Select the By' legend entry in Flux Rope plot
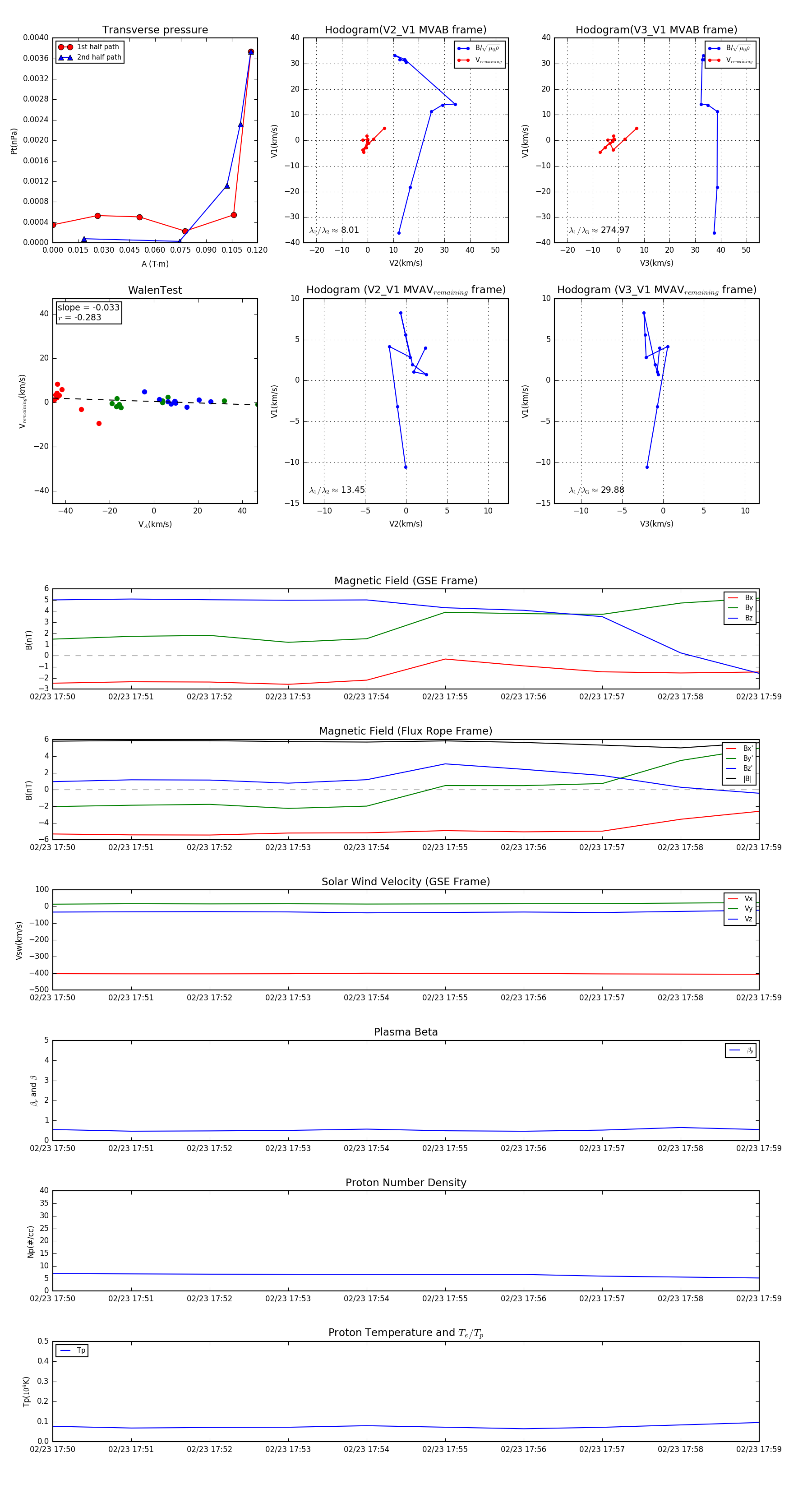The height and width of the screenshot is (1489, 812). click(x=740, y=758)
